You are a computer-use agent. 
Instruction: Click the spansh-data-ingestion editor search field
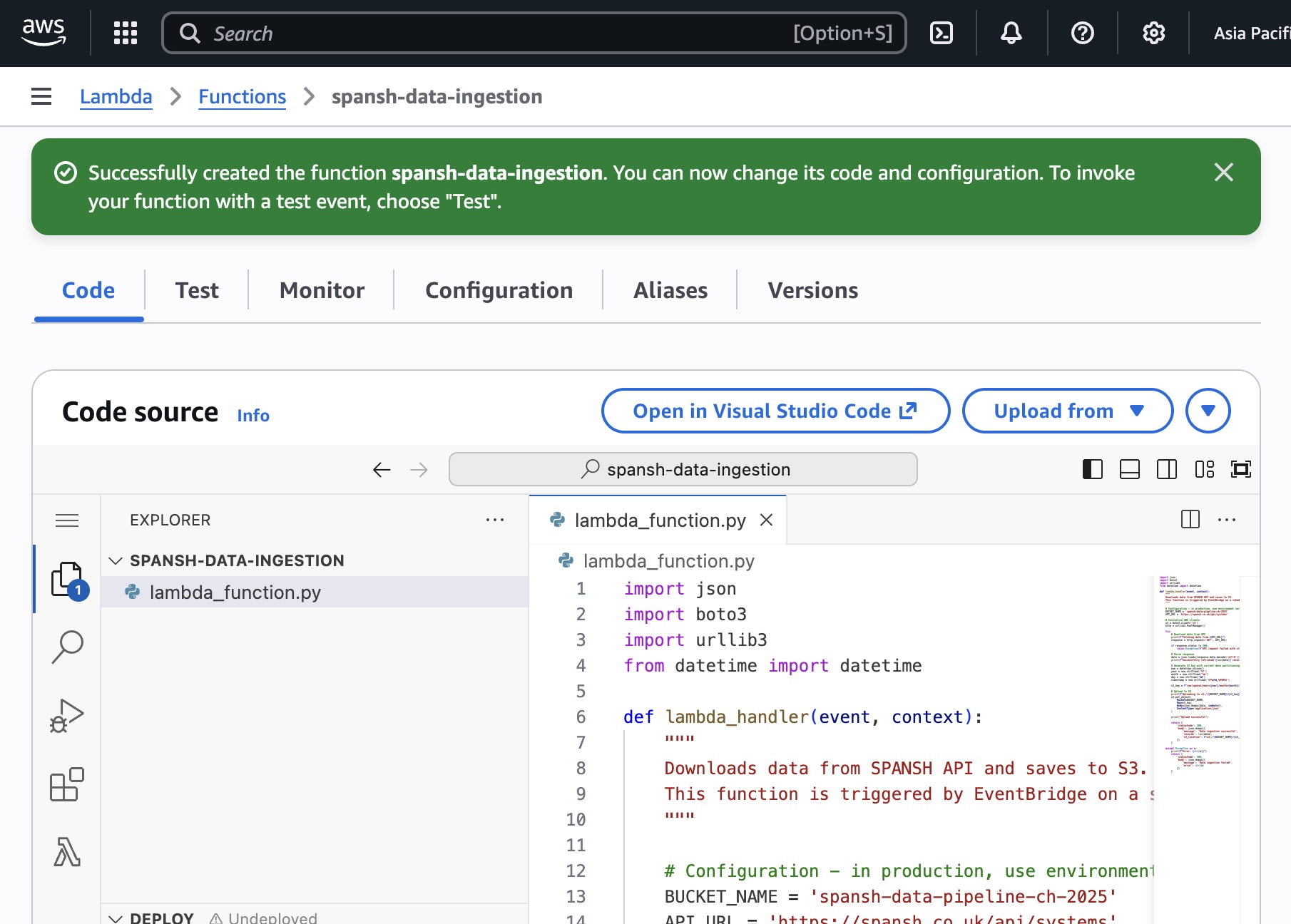point(683,469)
